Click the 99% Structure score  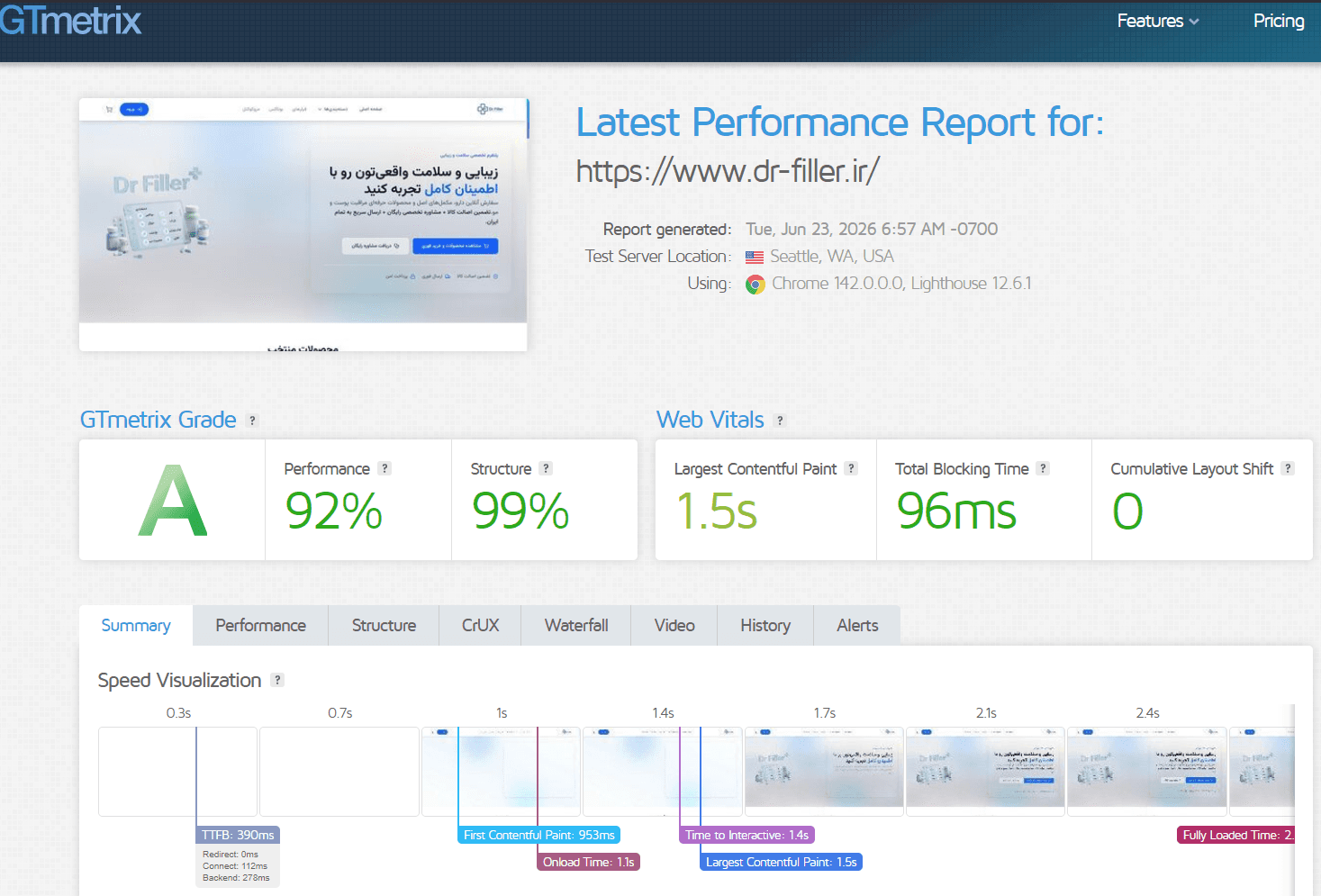coord(520,511)
